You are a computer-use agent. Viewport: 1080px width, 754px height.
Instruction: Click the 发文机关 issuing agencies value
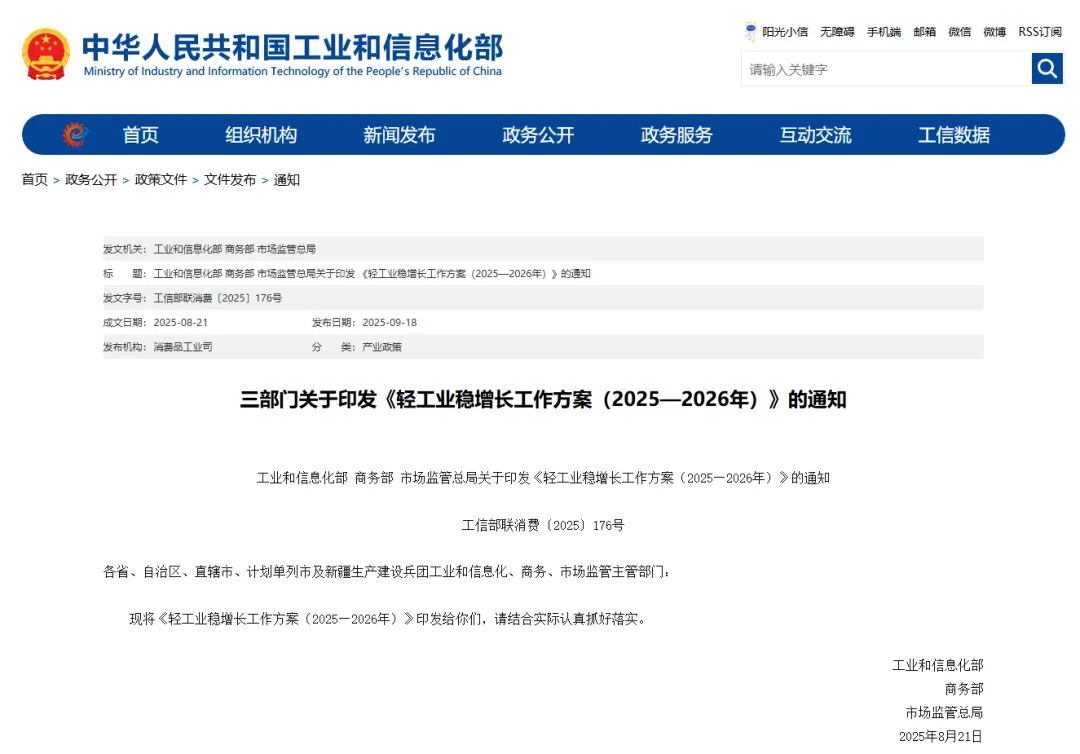point(235,249)
